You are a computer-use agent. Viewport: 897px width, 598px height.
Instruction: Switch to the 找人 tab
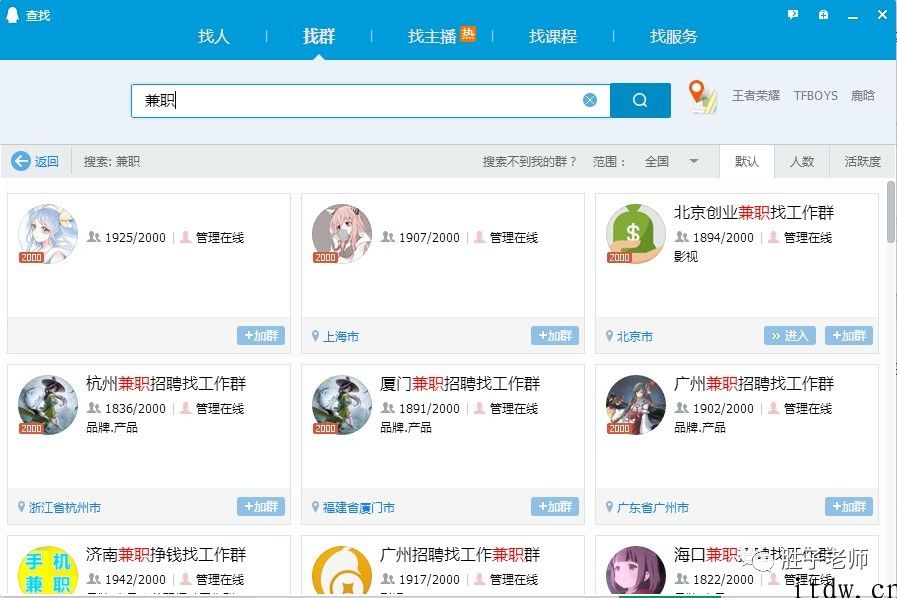[x=214, y=37]
